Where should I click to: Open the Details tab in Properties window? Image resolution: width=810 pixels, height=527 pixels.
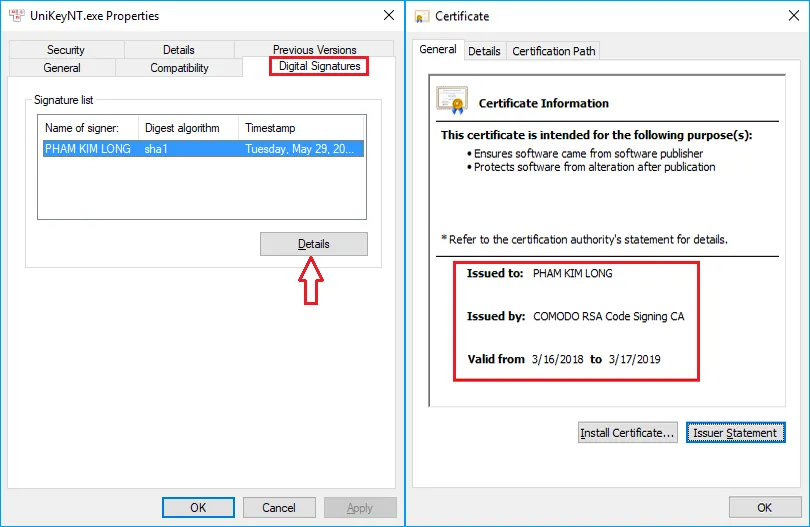tap(179, 50)
